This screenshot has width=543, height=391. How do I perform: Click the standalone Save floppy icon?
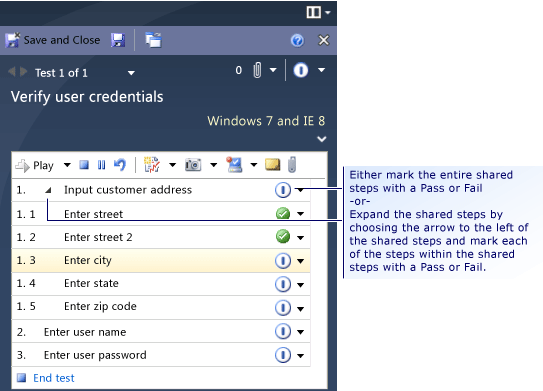pos(118,40)
